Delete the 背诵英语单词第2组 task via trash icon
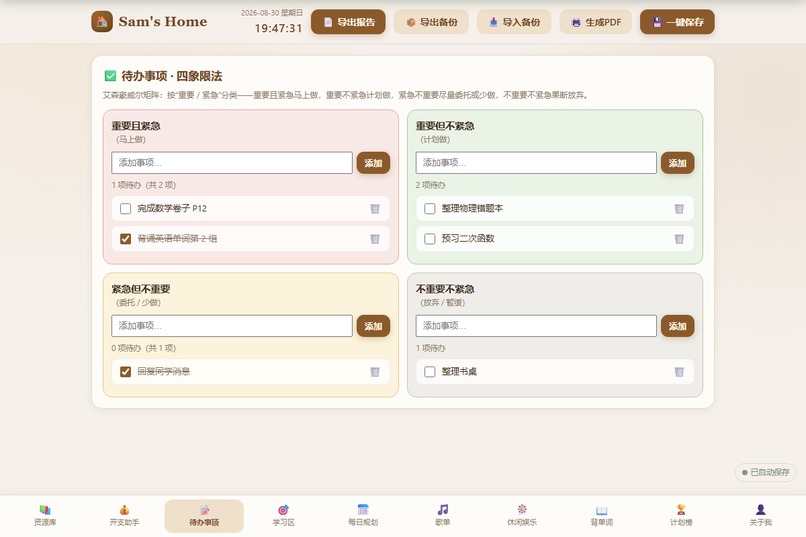806x537 pixels. (x=375, y=239)
